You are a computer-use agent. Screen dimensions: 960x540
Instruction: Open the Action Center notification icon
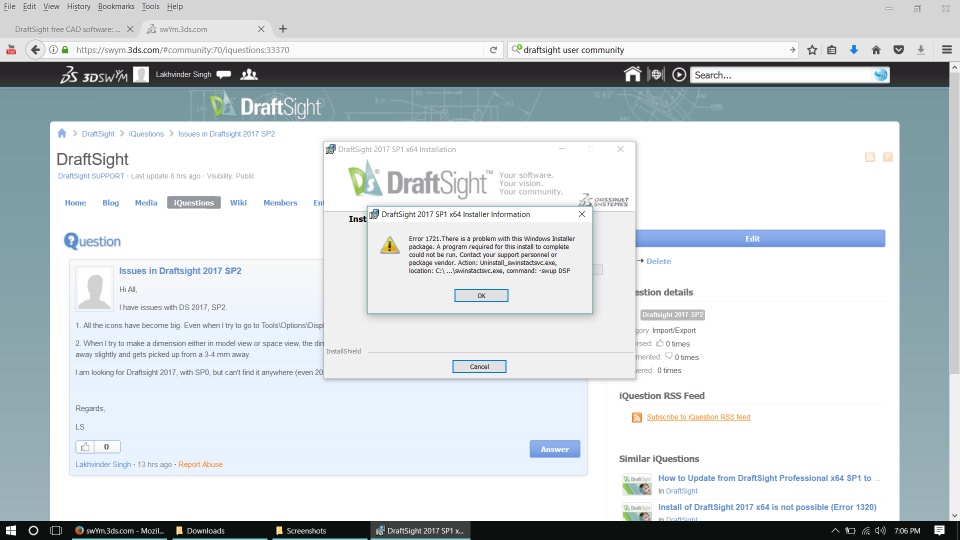(940, 531)
